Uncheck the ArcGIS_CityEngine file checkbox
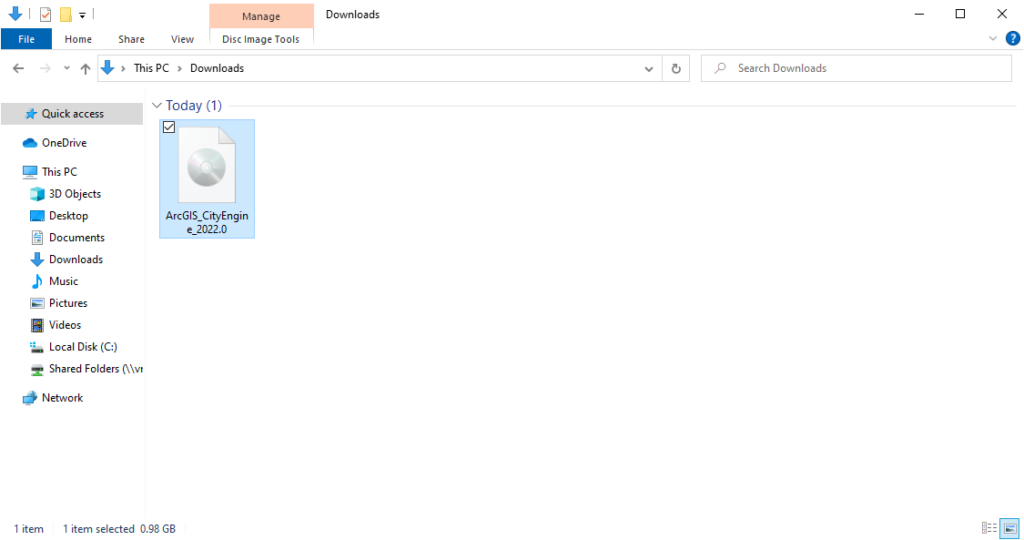 point(169,127)
